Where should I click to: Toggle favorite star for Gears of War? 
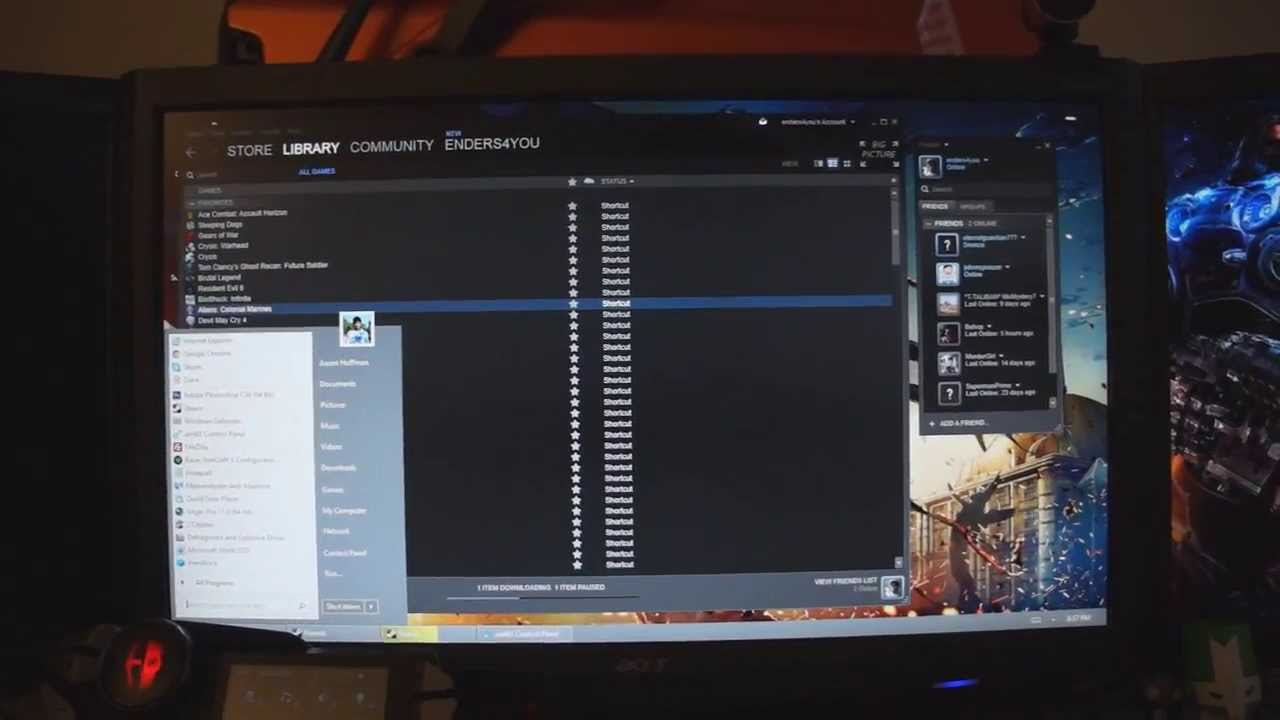[572, 227]
